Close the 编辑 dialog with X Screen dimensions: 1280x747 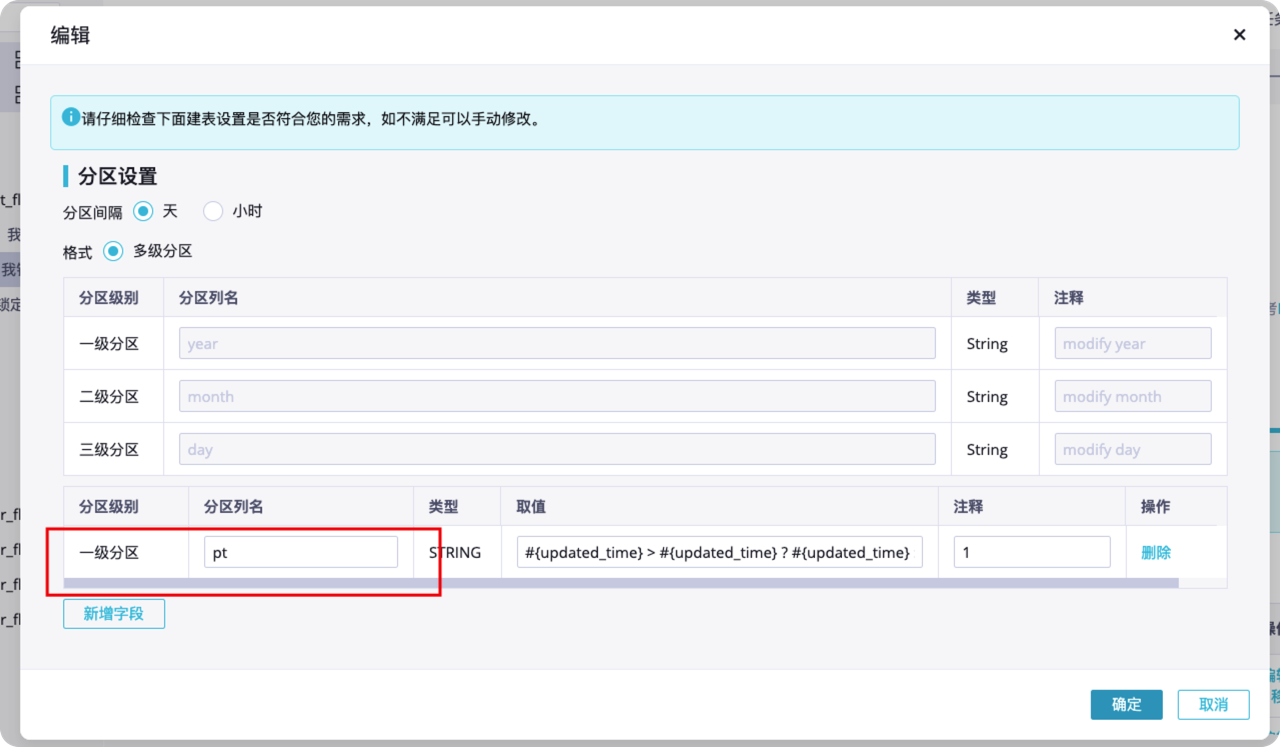tap(1239, 35)
